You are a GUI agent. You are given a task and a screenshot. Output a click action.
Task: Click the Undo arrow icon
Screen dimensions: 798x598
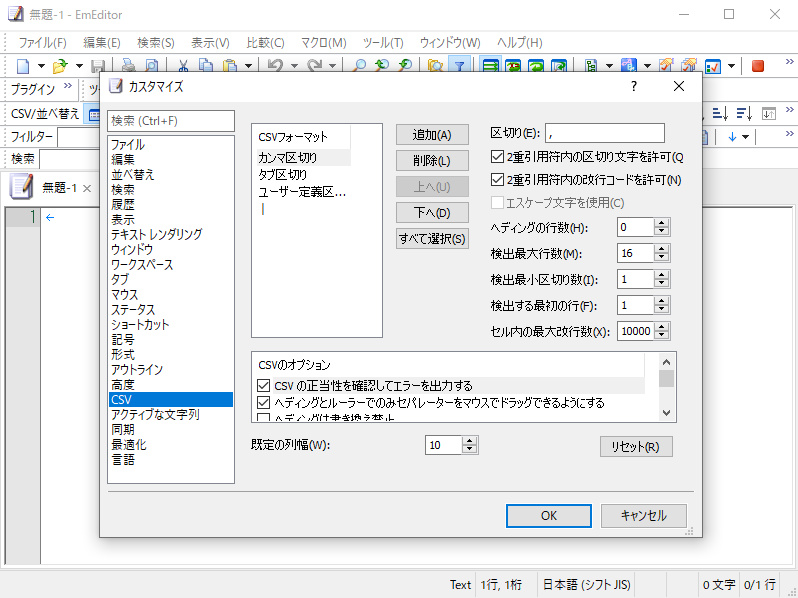(x=275, y=66)
